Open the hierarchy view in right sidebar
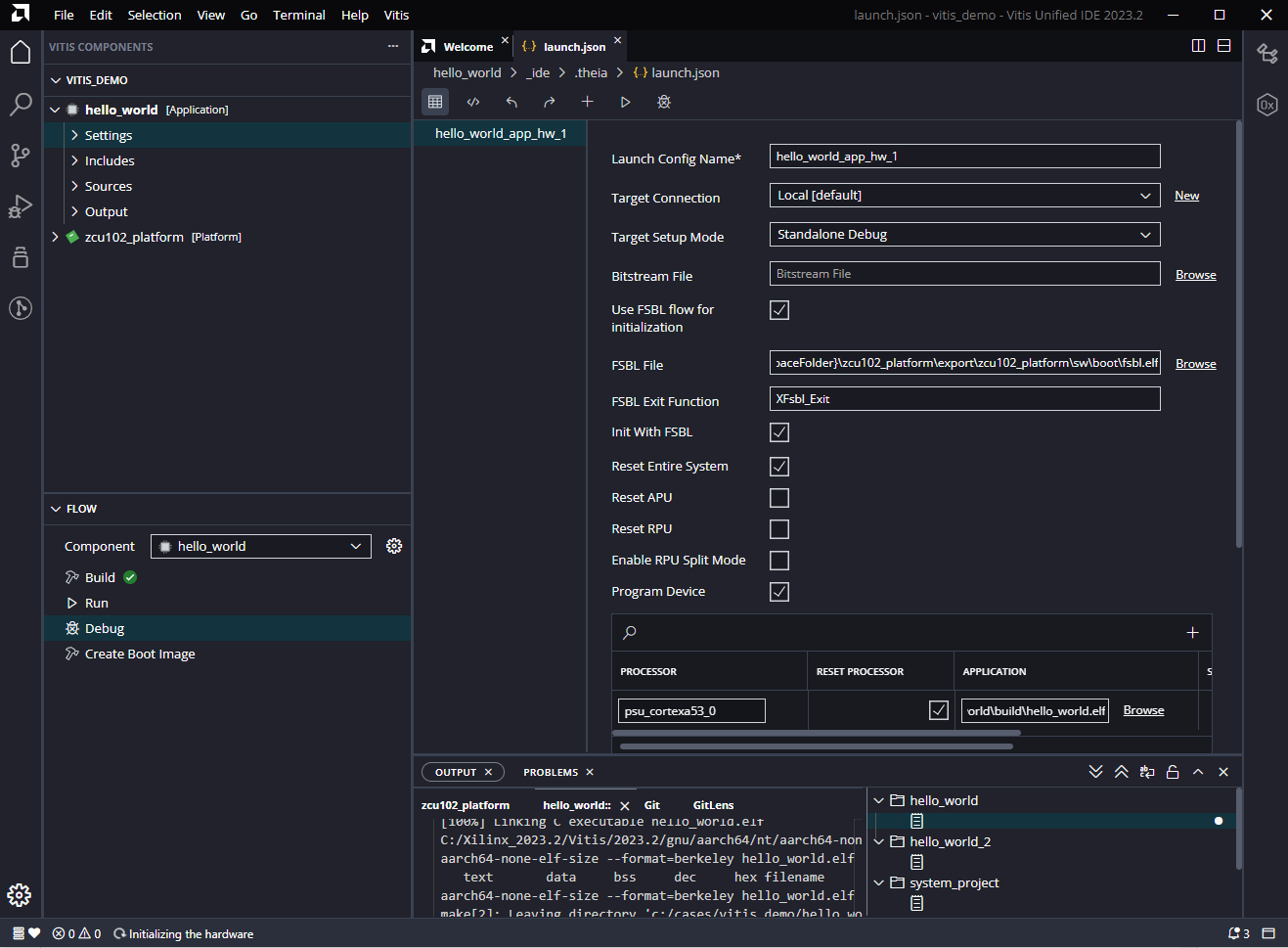This screenshot has height=948, width=1288. tap(1267, 53)
